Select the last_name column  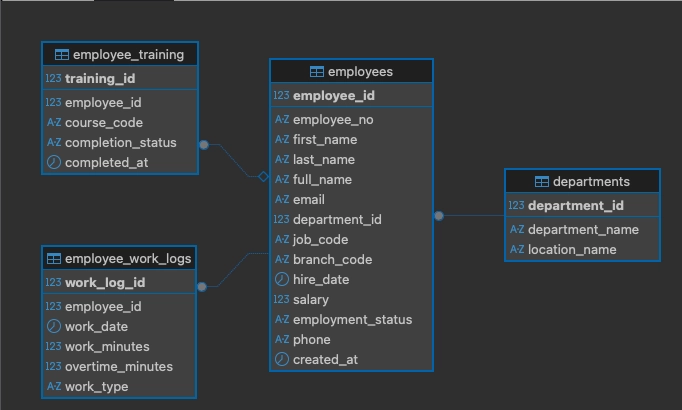[324, 160]
